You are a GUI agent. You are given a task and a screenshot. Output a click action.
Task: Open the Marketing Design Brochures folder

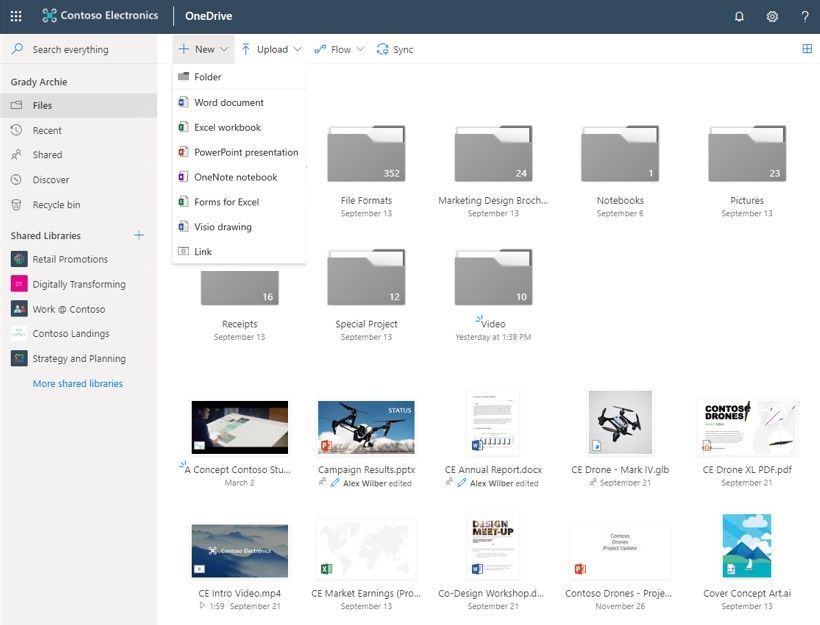pyautogui.click(x=493, y=154)
